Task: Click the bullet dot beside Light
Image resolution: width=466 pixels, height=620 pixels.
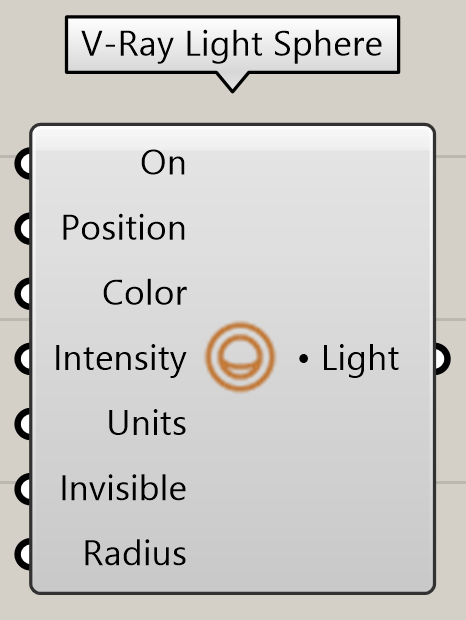Action: pos(303,359)
